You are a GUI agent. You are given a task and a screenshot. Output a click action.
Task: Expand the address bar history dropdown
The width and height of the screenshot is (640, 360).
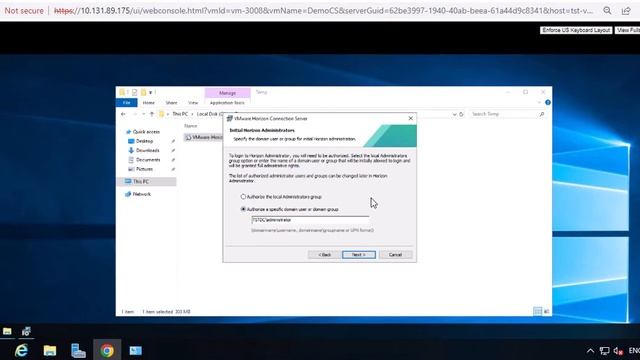[454, 114]
